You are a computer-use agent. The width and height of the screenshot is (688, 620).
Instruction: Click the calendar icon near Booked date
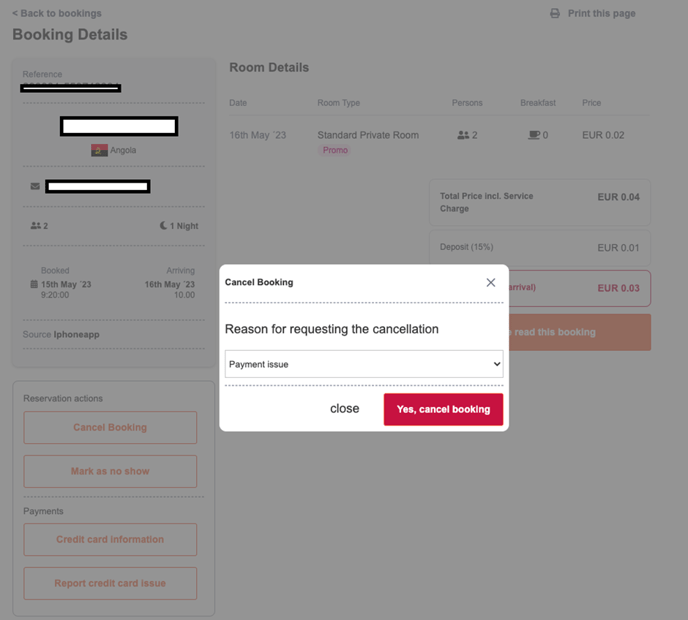(34, 284)
